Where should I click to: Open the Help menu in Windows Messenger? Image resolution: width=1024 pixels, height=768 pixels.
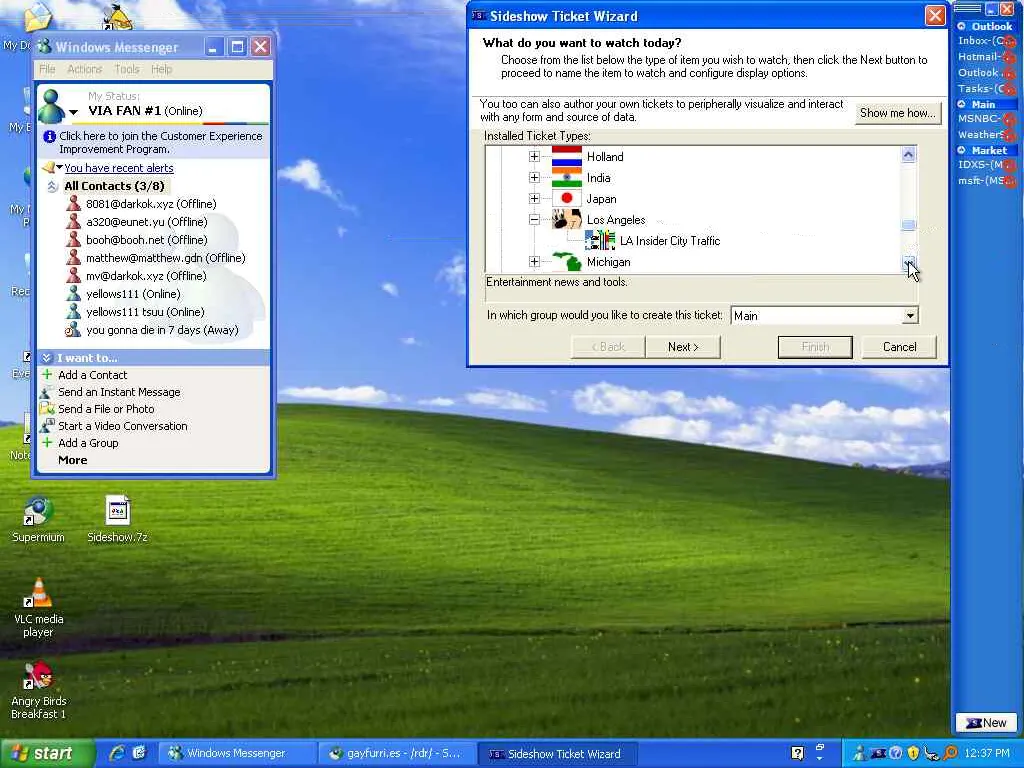(161, 69)
